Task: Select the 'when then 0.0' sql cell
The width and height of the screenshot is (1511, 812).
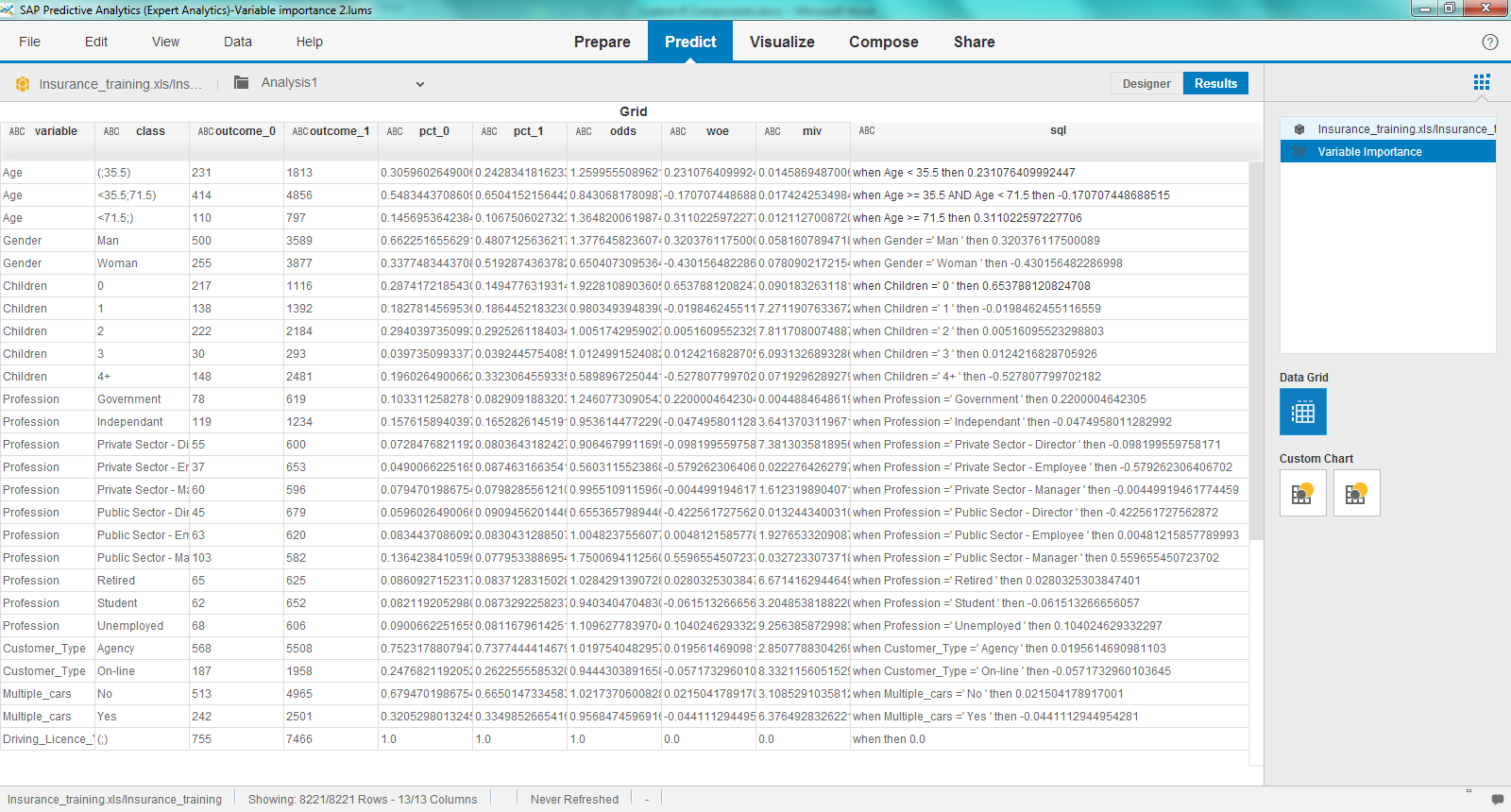Action: [1049, 739]
